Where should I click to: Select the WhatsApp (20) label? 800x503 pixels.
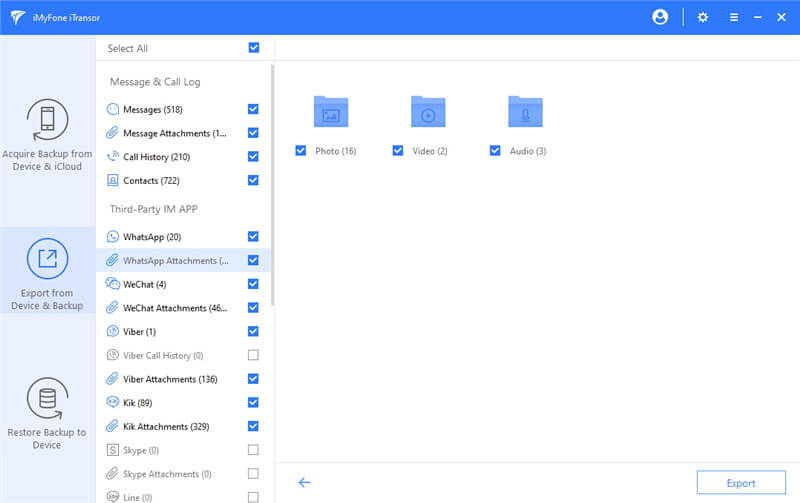point(152,237)
